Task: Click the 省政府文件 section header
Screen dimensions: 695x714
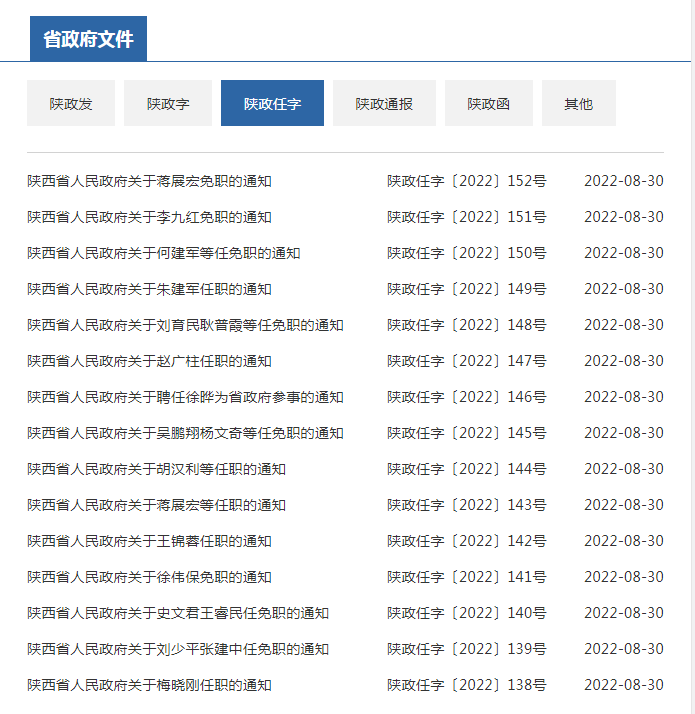Action: pyautogui.click(x=88, y=39)
